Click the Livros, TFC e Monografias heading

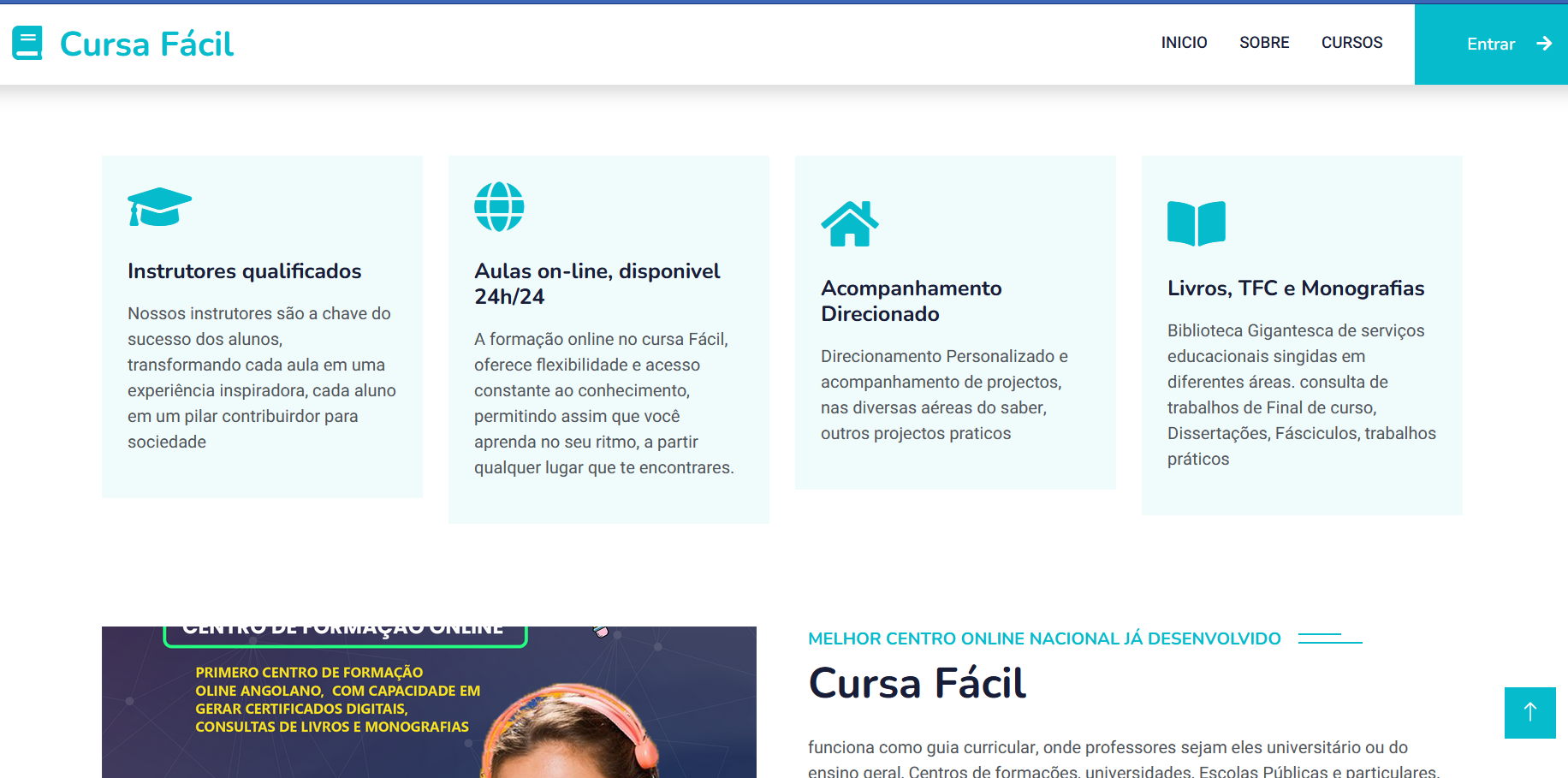click(1295, 288)
